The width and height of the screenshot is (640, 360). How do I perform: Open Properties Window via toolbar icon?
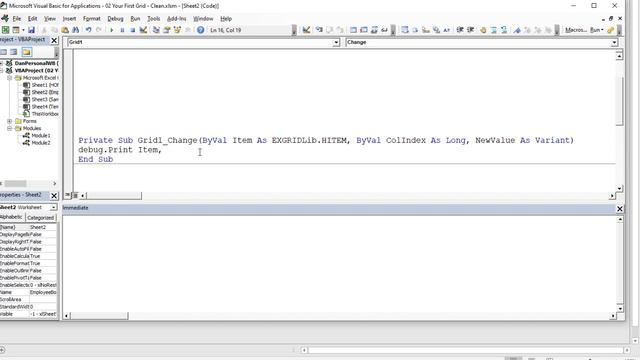pos(167,30)
